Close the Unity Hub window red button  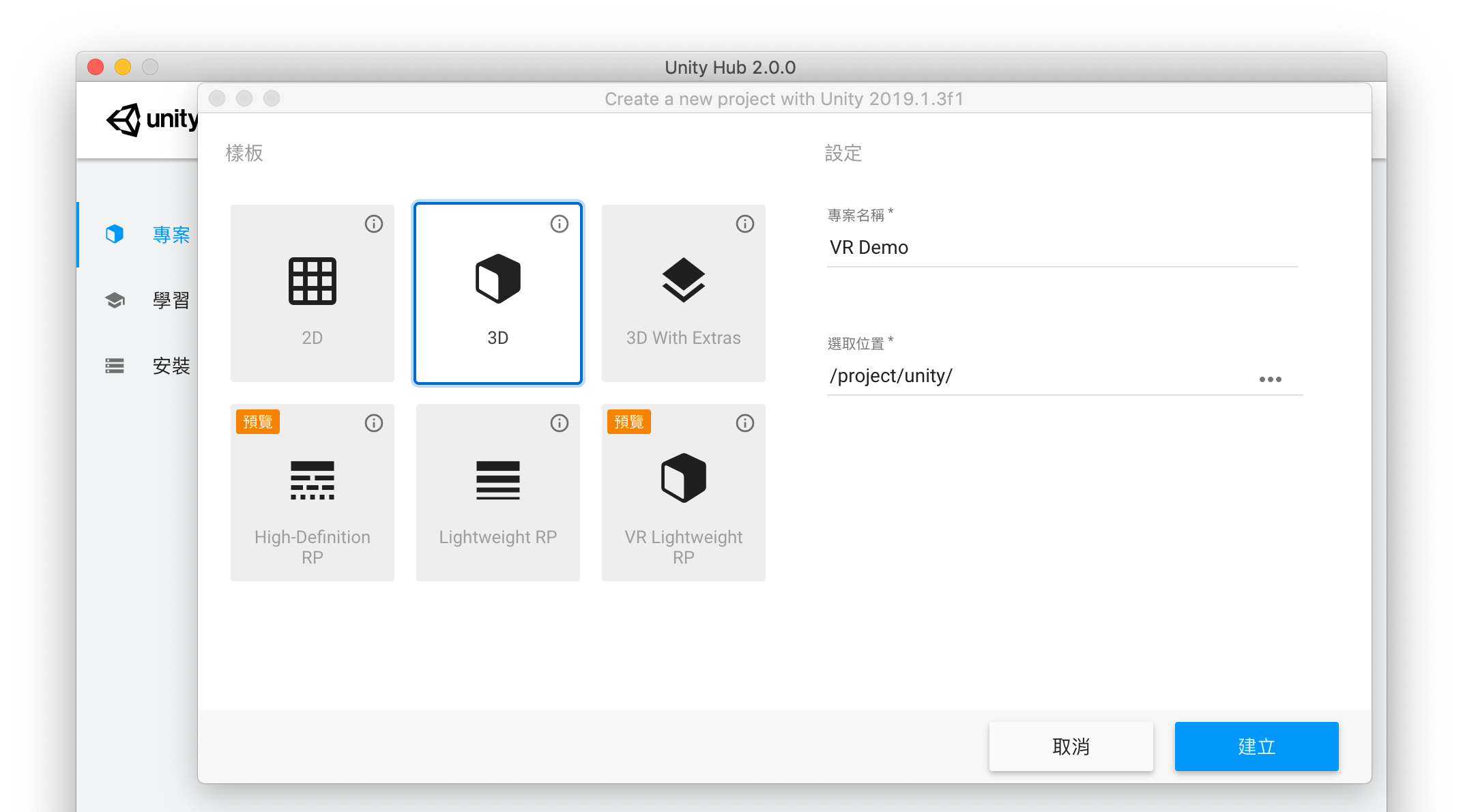pos(96,67)
